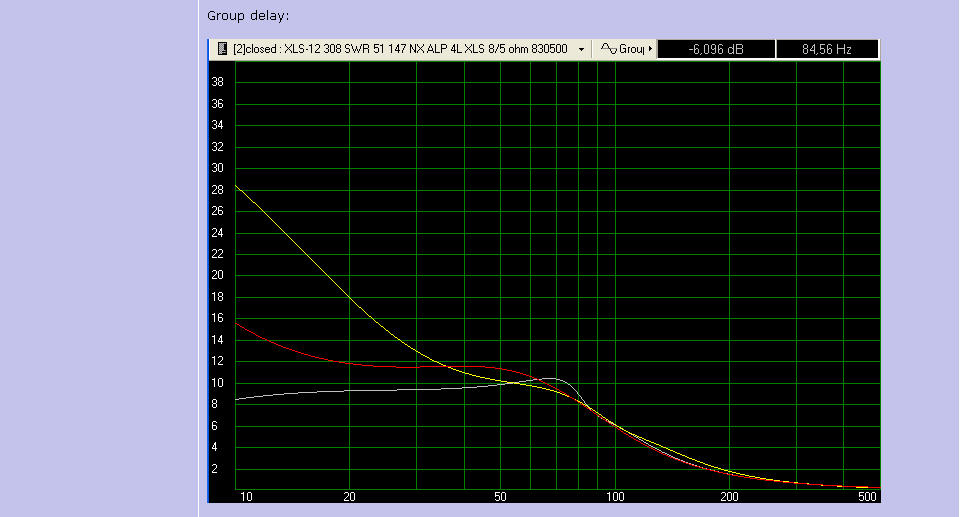Click the -6,096 dB readout field

tap(716, 50)
